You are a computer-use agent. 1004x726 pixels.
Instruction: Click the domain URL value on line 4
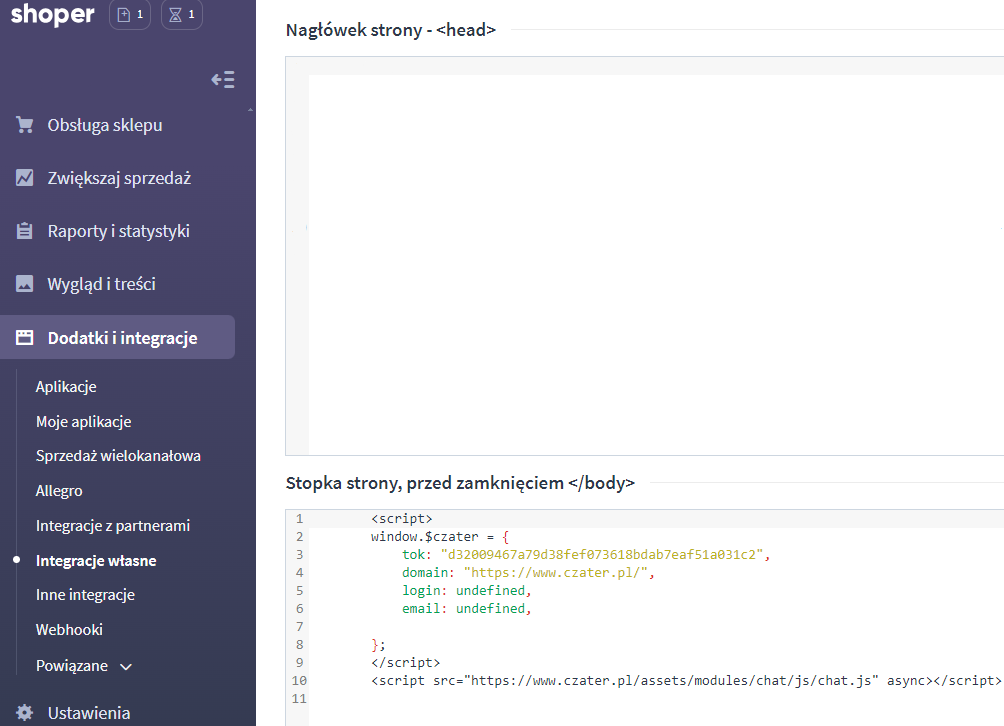(555, 572)
